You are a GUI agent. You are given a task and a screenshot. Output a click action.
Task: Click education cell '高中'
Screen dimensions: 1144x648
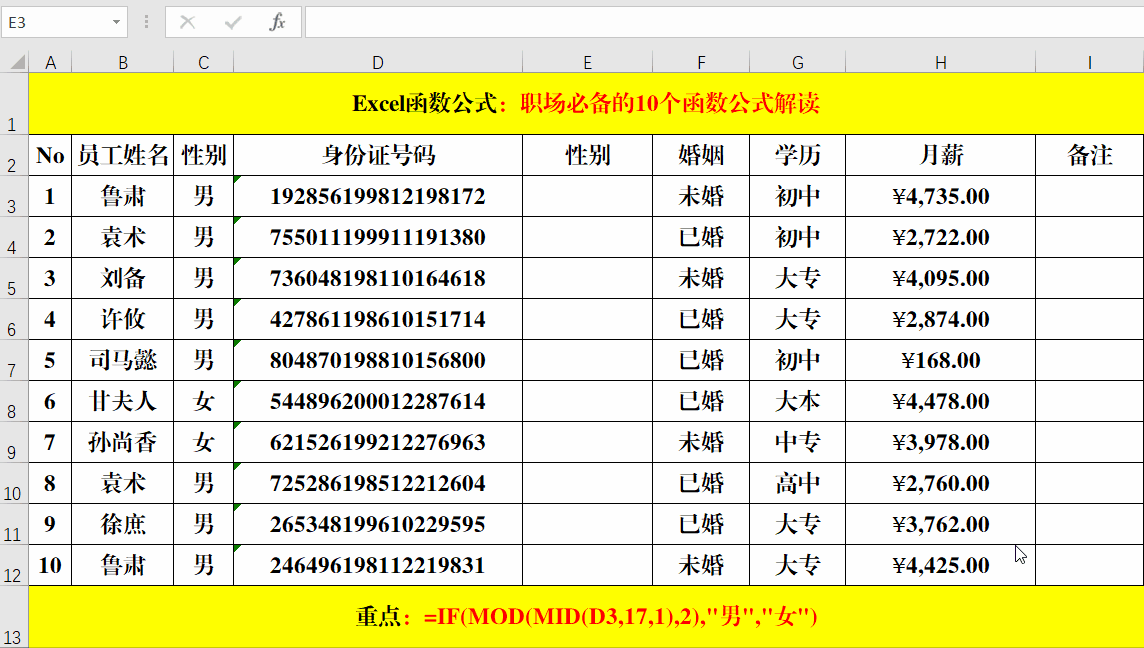coord(797,483)
